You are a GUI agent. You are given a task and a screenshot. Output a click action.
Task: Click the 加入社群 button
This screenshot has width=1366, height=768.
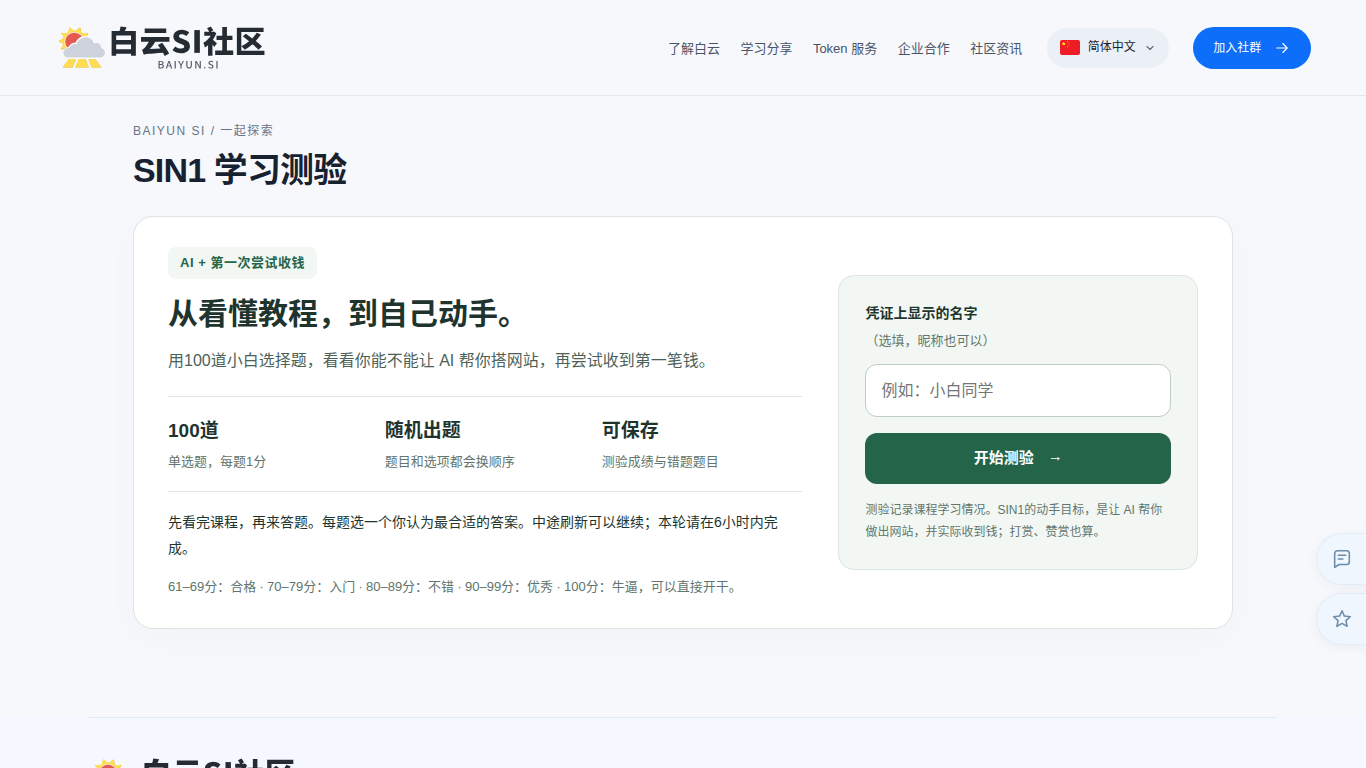[x=1252, y=48]
